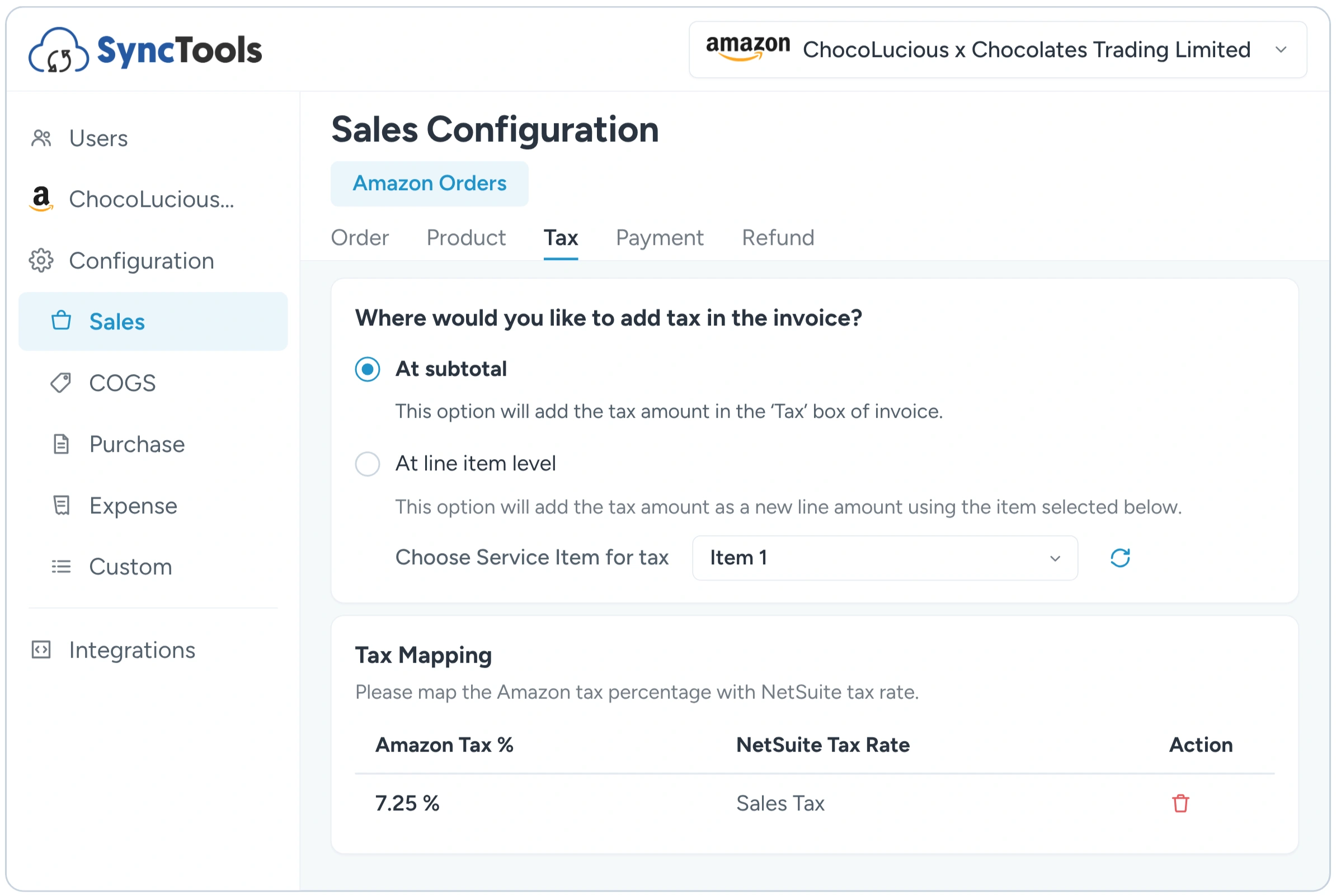Image resolution: width=1336 pixels, height=896 pixels.
Task: Open Integrations in the sidebar
Action: tap(132, 650)
